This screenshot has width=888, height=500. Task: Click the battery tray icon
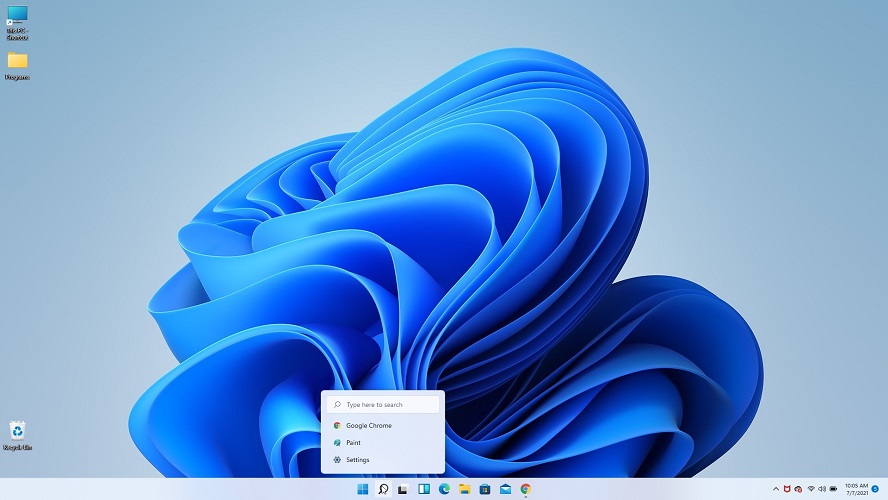coord(833,489)
